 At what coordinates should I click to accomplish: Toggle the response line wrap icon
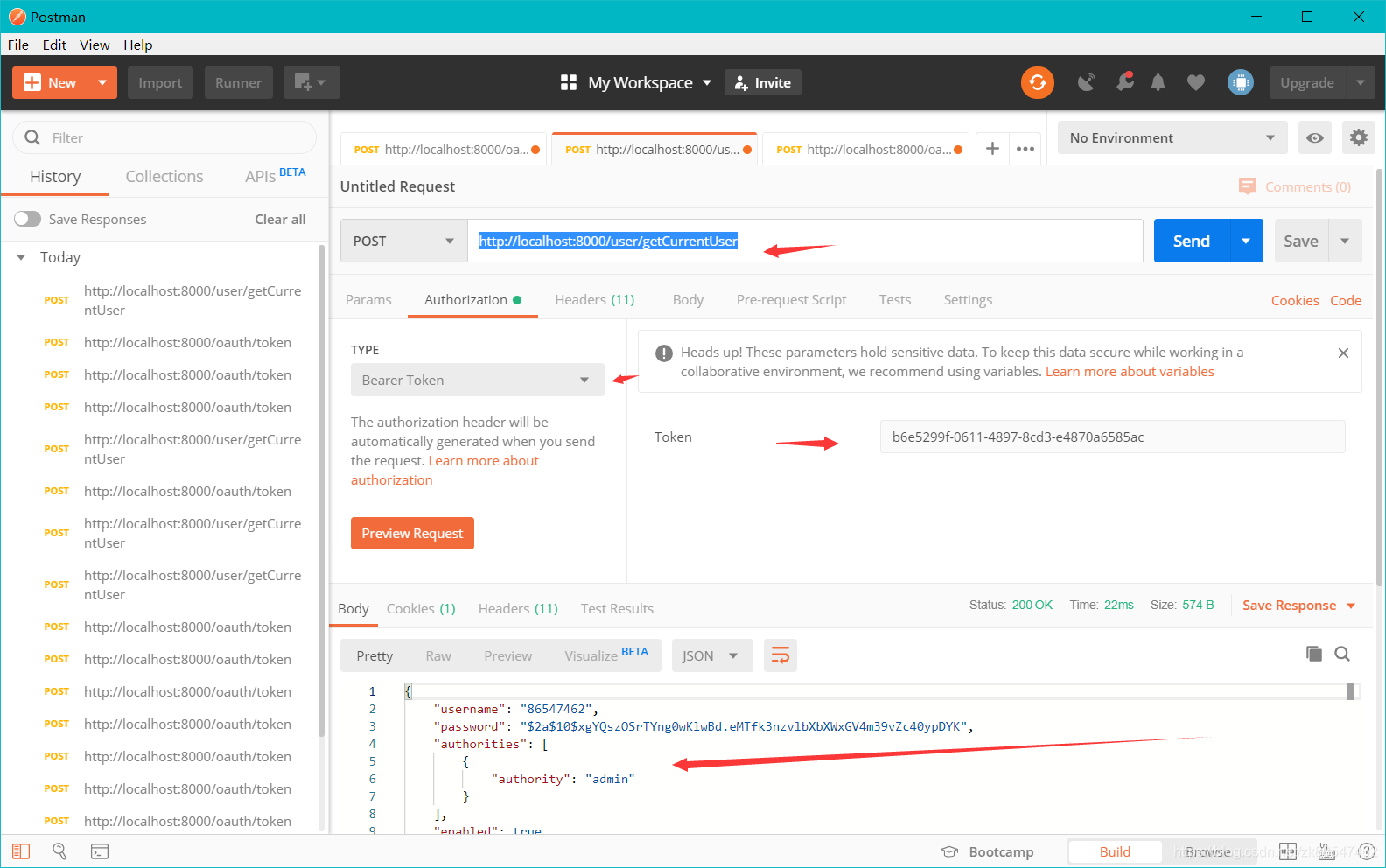780,655
